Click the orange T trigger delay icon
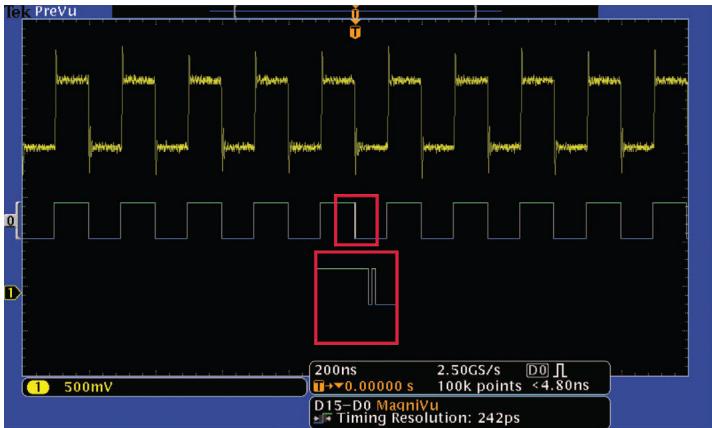Image resolution: width=712 pixels, height=428 pixels. [x=320, y=386]
